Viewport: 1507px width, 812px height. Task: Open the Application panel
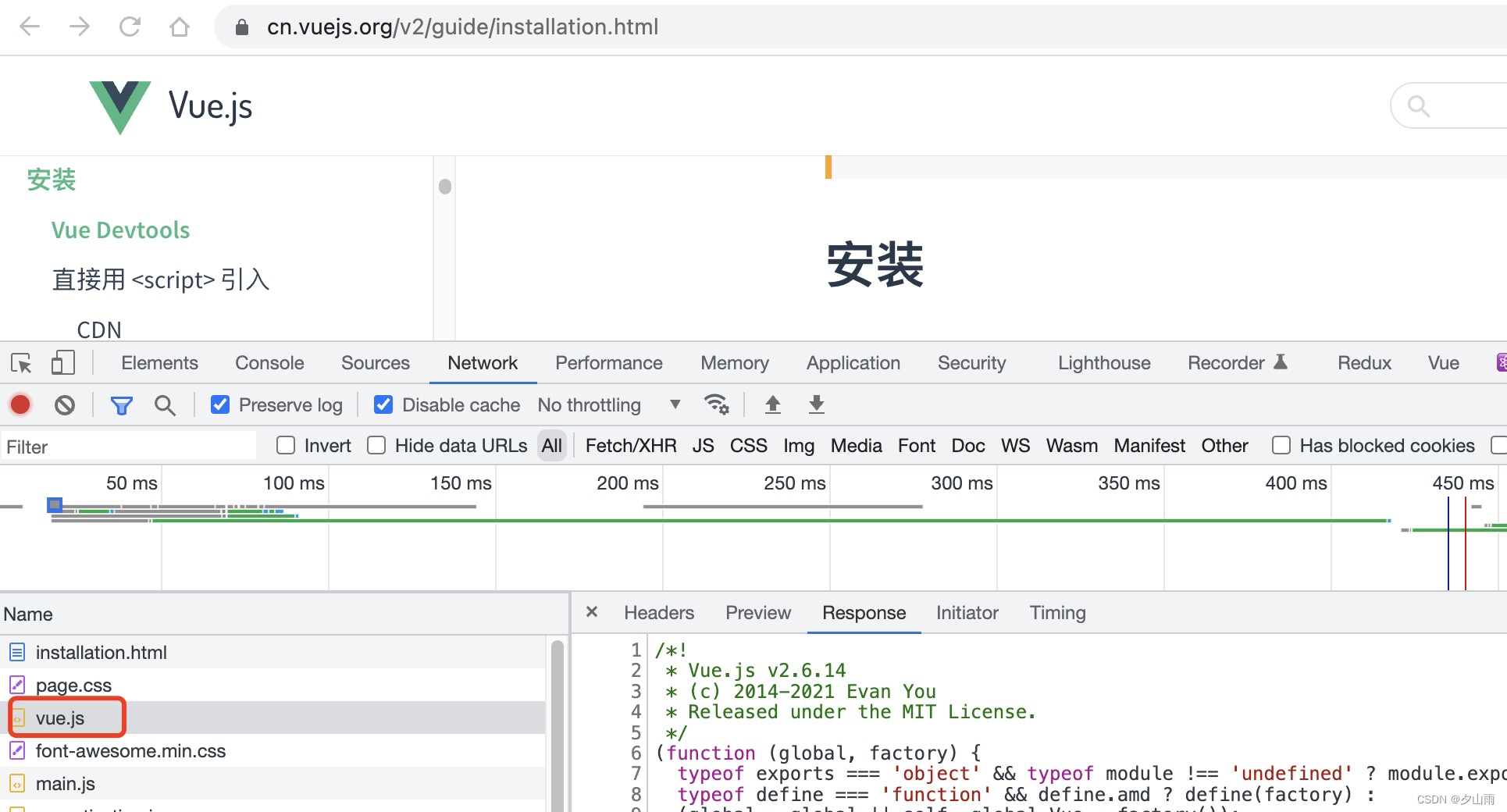click(x=853, y=363)
